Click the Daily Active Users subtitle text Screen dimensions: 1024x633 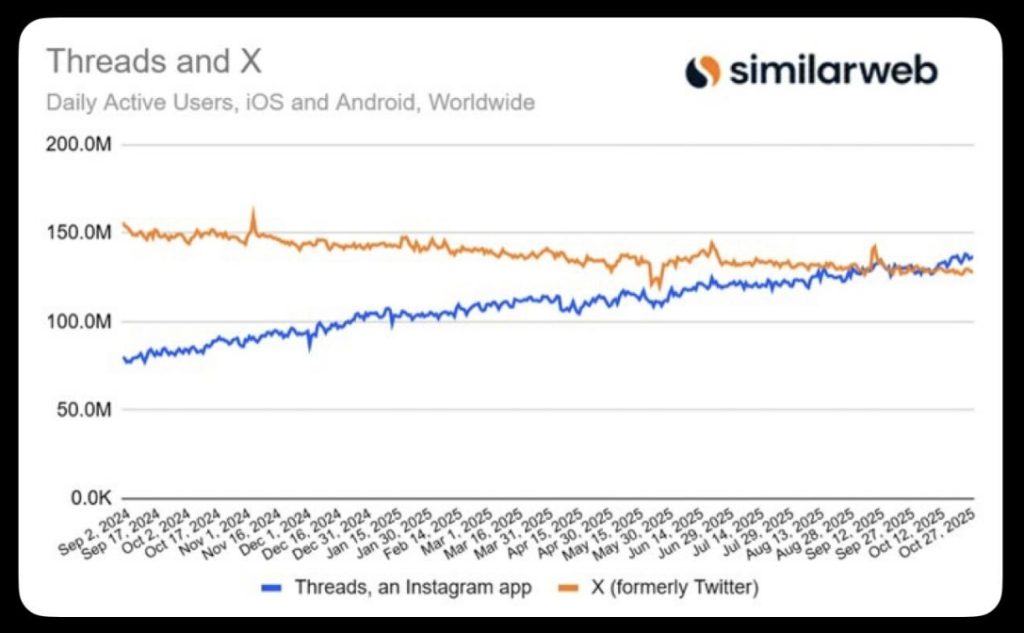[290, 102]
